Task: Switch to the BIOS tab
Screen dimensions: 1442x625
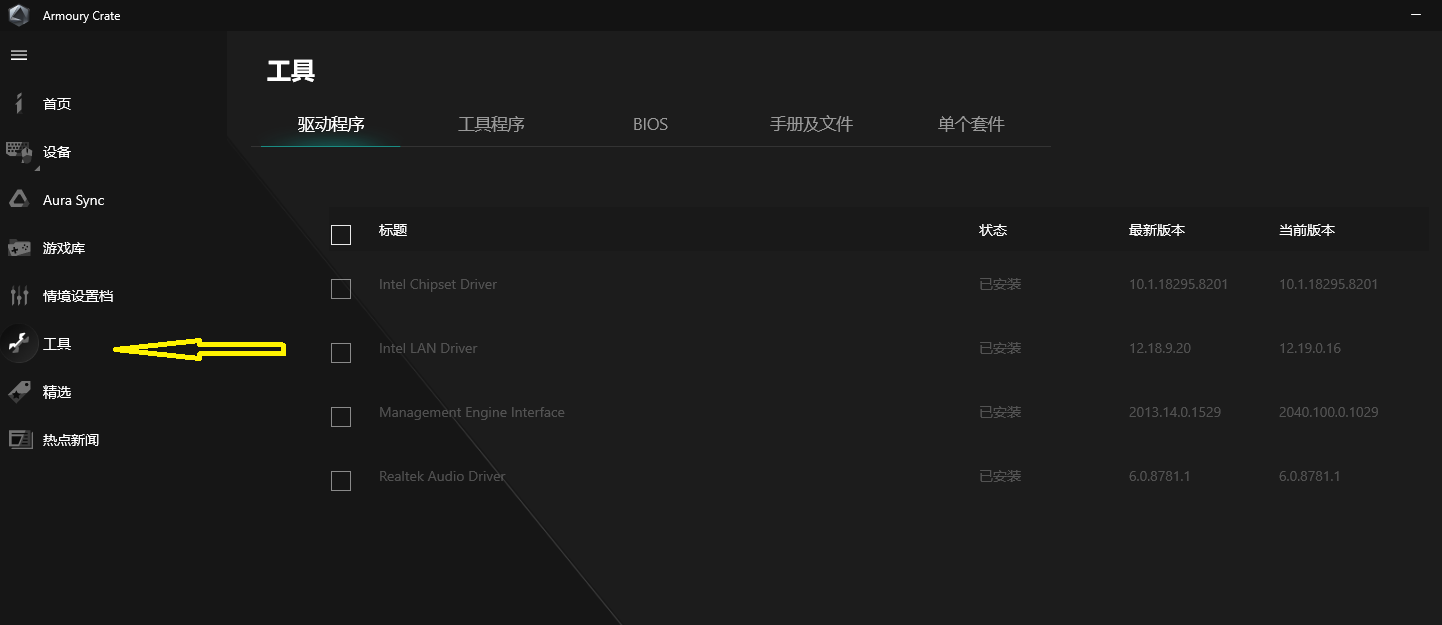Action: click(x=650, y=125)
